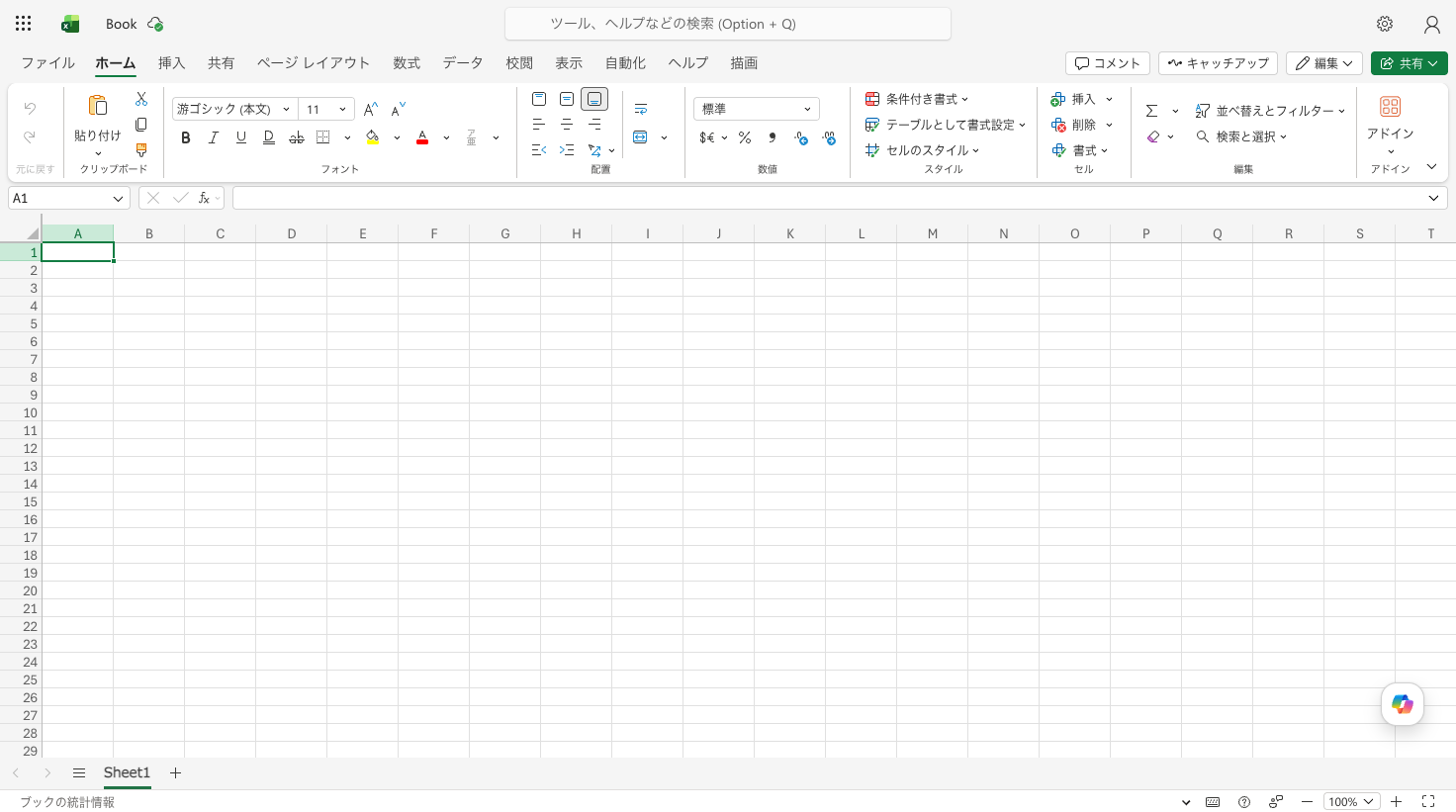
Task: Click the Clear eraser icon
Action: point(1153,136)
